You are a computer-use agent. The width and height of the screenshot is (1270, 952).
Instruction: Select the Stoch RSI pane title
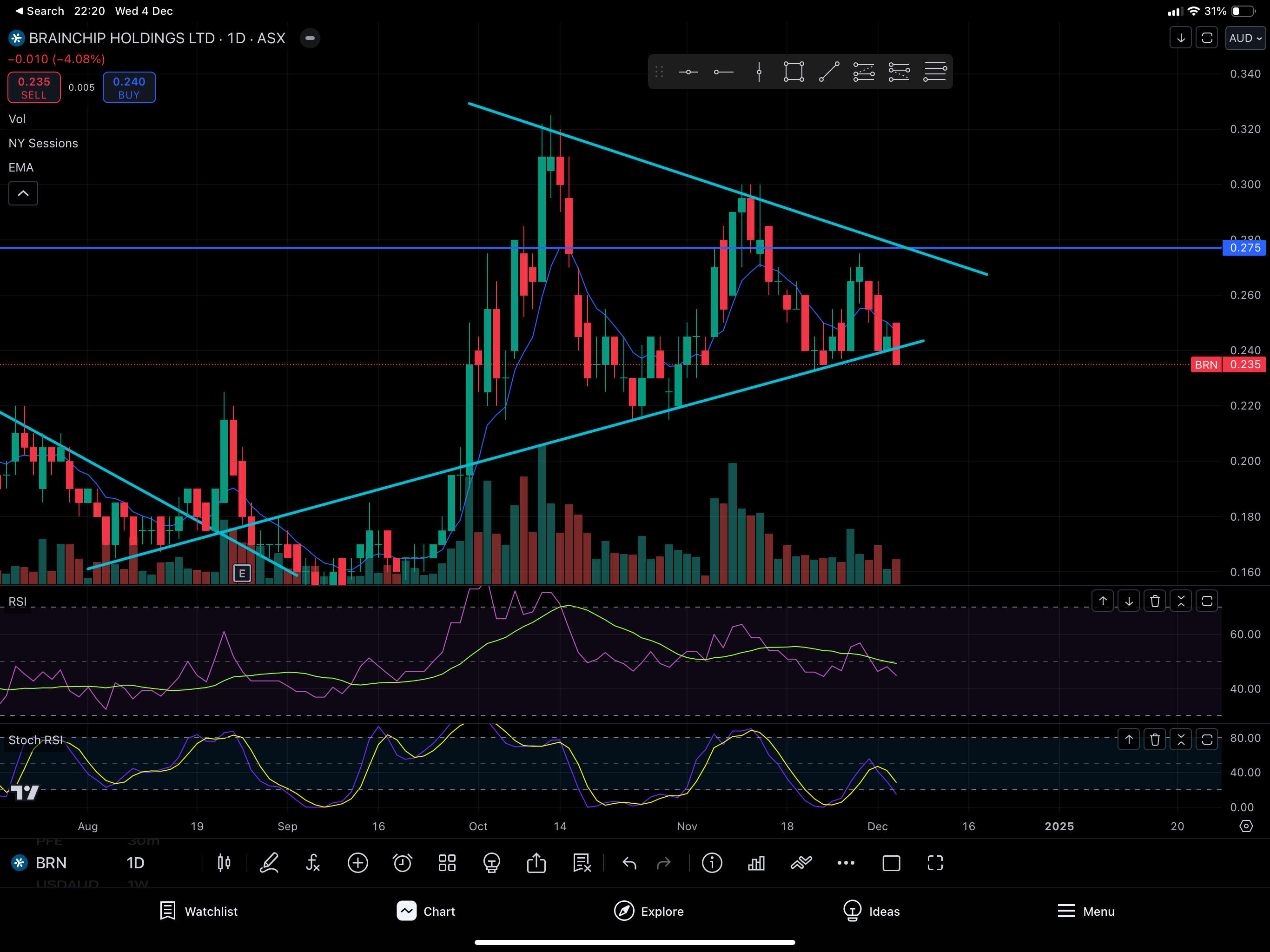(x=36, y=740)
